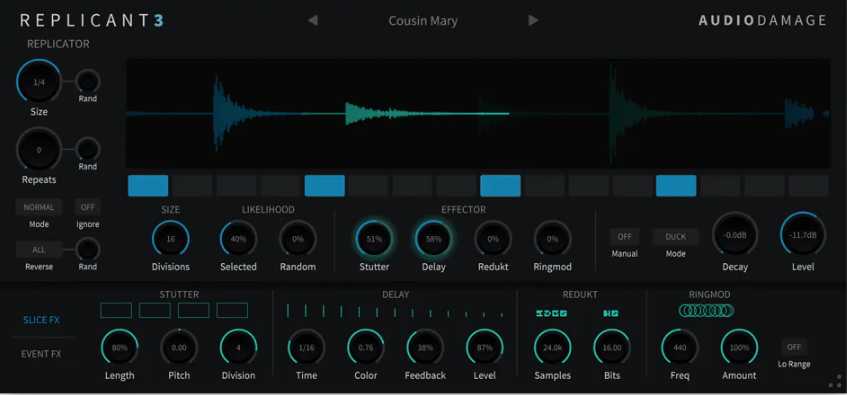Click the fourth Stutter pattern box

coord(232,310)
